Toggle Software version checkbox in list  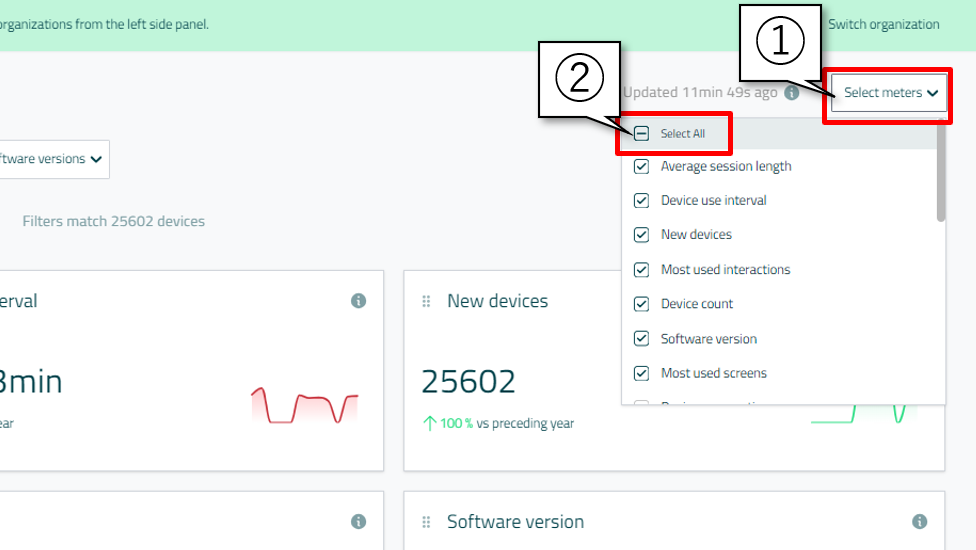tap(642, 339)
